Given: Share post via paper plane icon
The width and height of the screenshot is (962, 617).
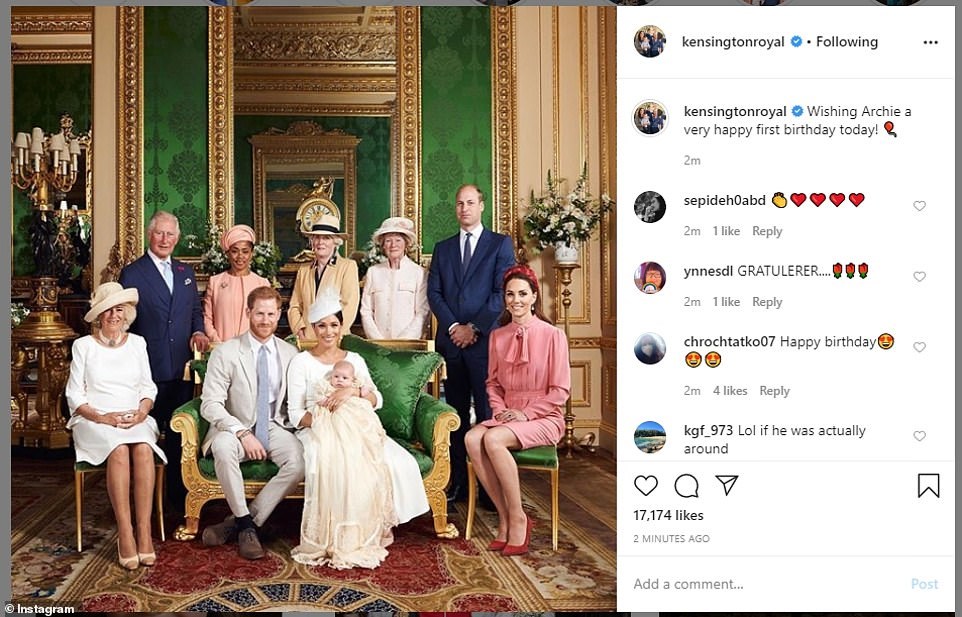Looking at the screenshot, I should [726, 486].
